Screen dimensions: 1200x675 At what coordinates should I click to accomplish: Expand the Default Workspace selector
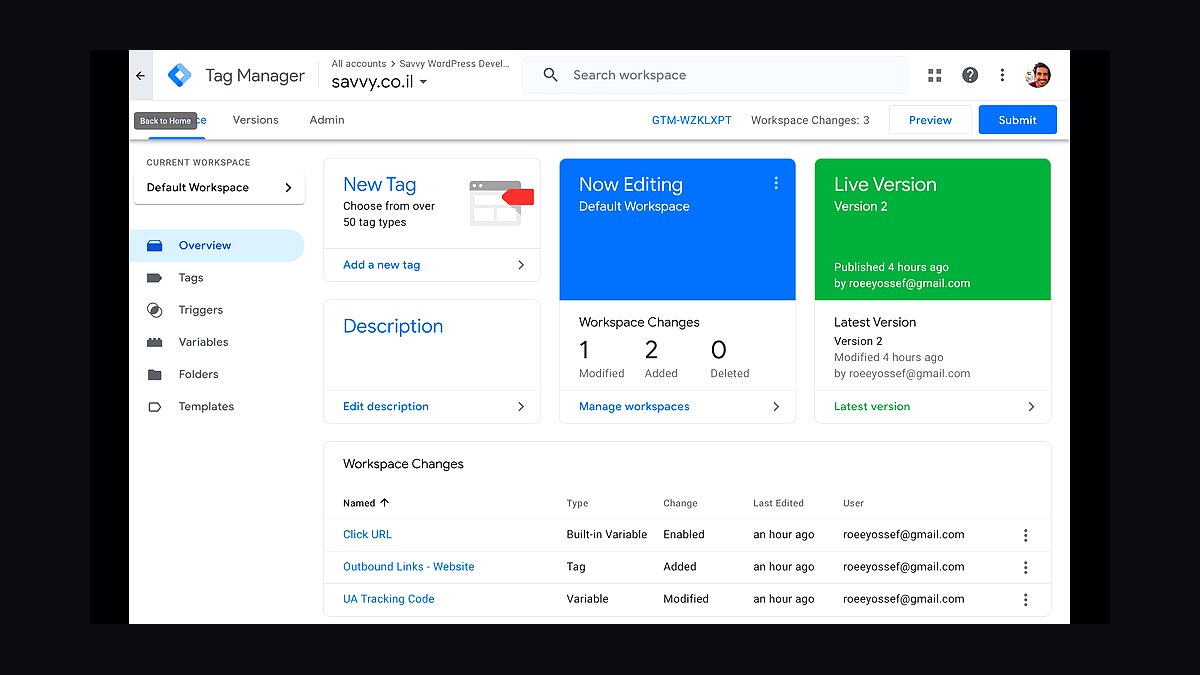tap(219, 187)
